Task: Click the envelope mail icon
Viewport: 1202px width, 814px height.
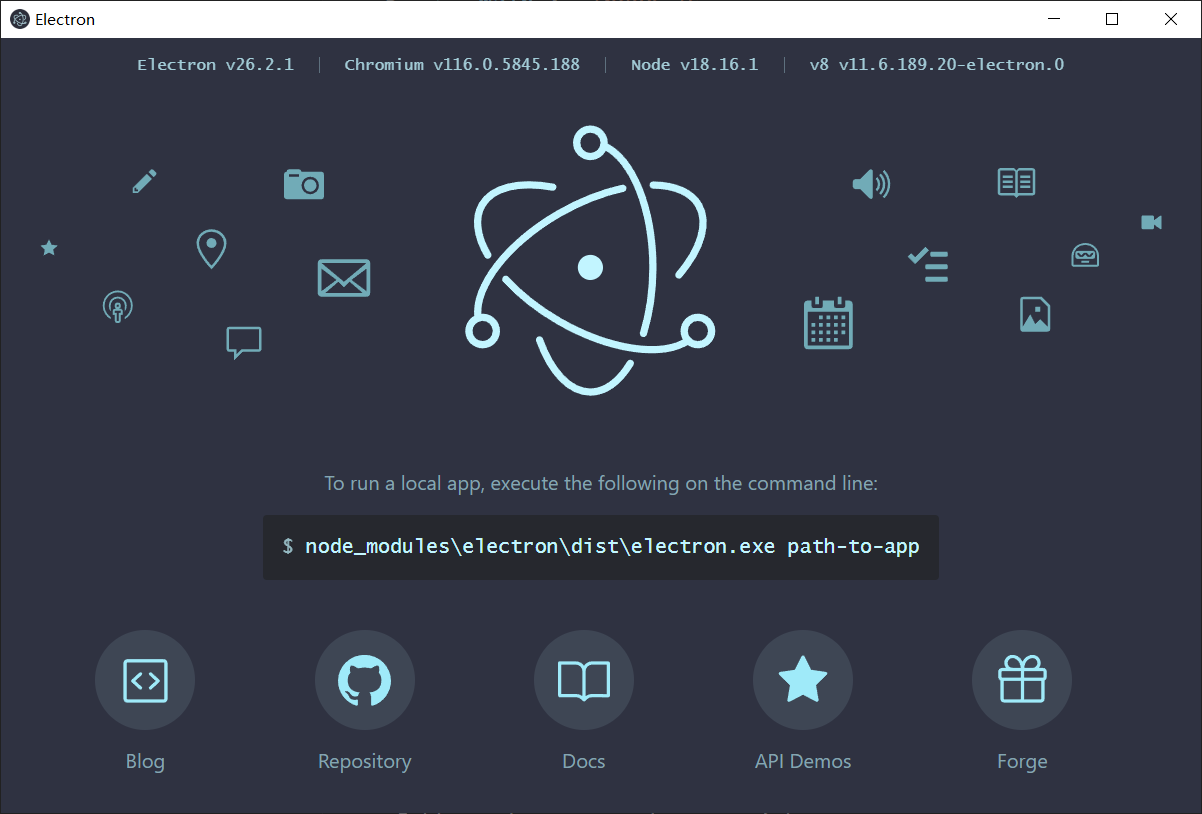Action: [344, 278]
